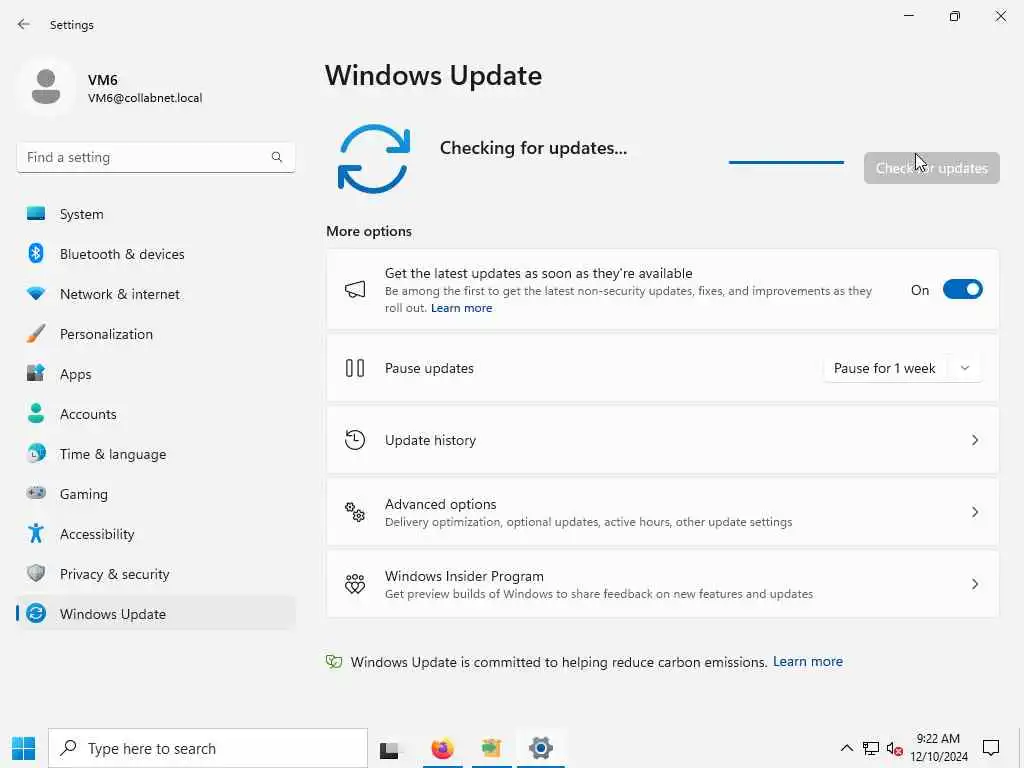Click the Accessibility figure icon

(x=36, y=534)
